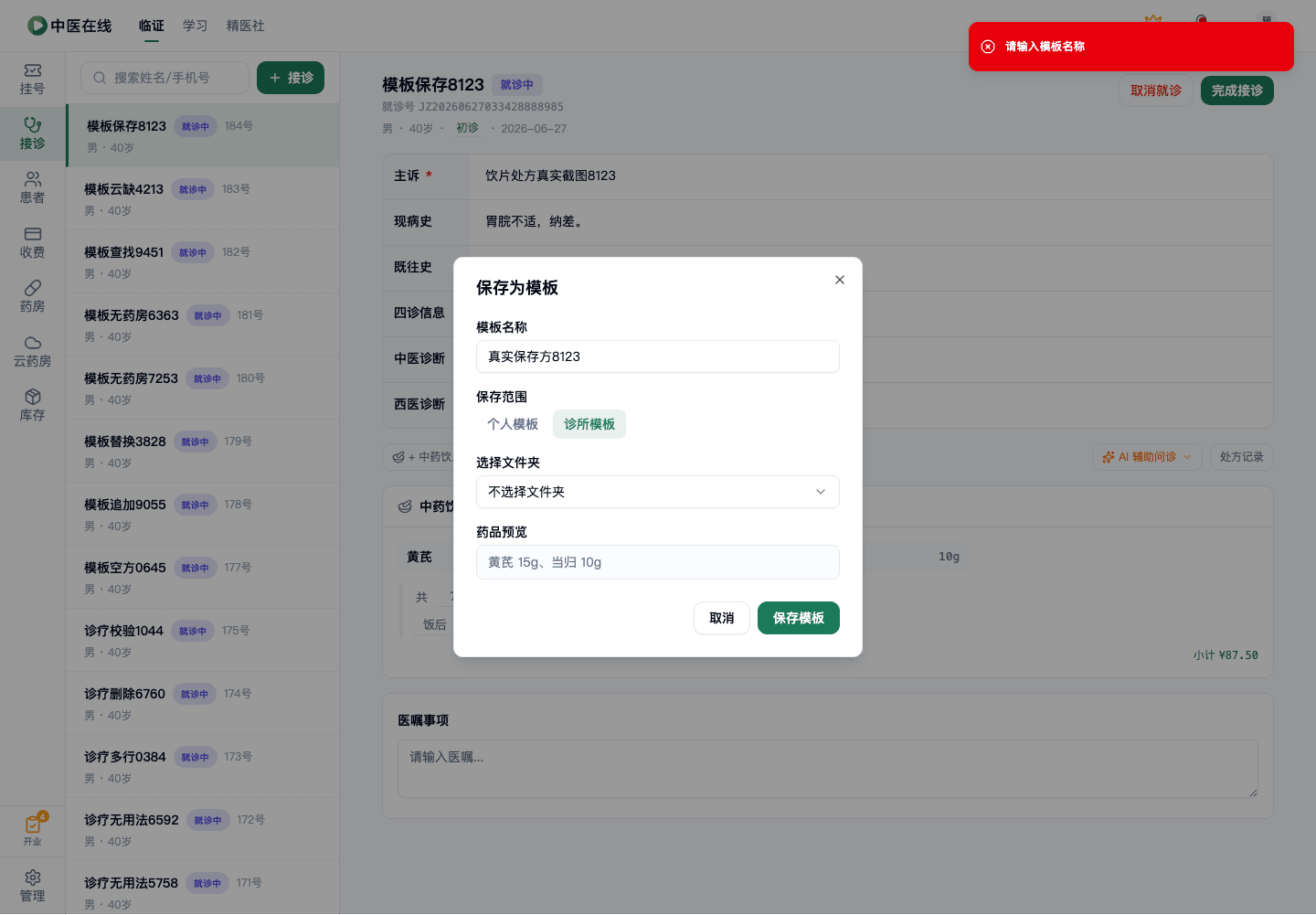Open 处方记录 button
Viewport: 1316px width, 915px height.
(1242, 457)
